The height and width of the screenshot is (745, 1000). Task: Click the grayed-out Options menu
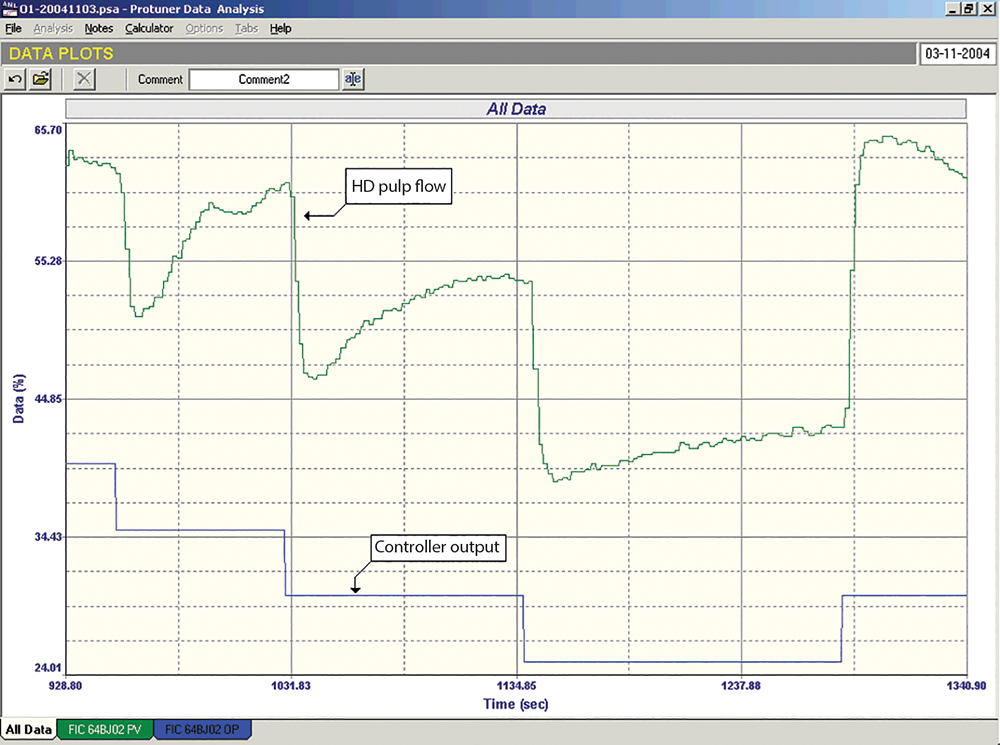click(204, 28)
